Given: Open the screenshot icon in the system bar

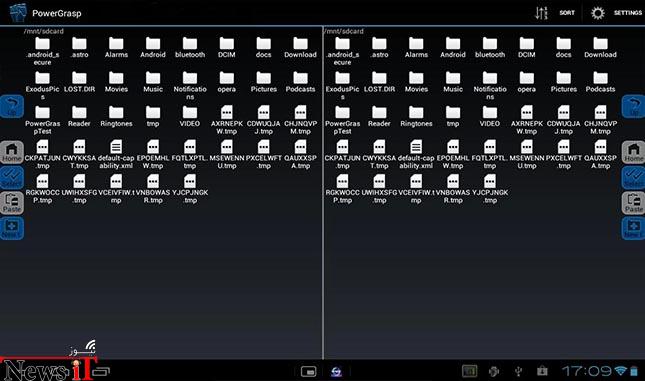Looking at the screenshot, I should coord(309,372).
